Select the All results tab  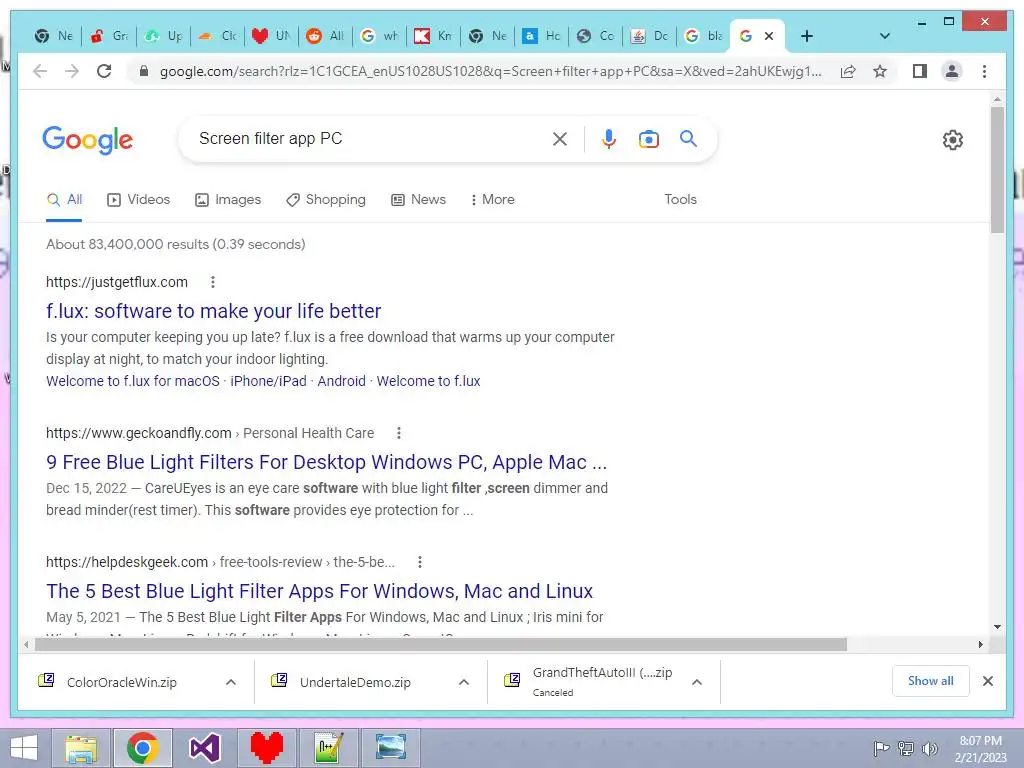click(64, 200)
